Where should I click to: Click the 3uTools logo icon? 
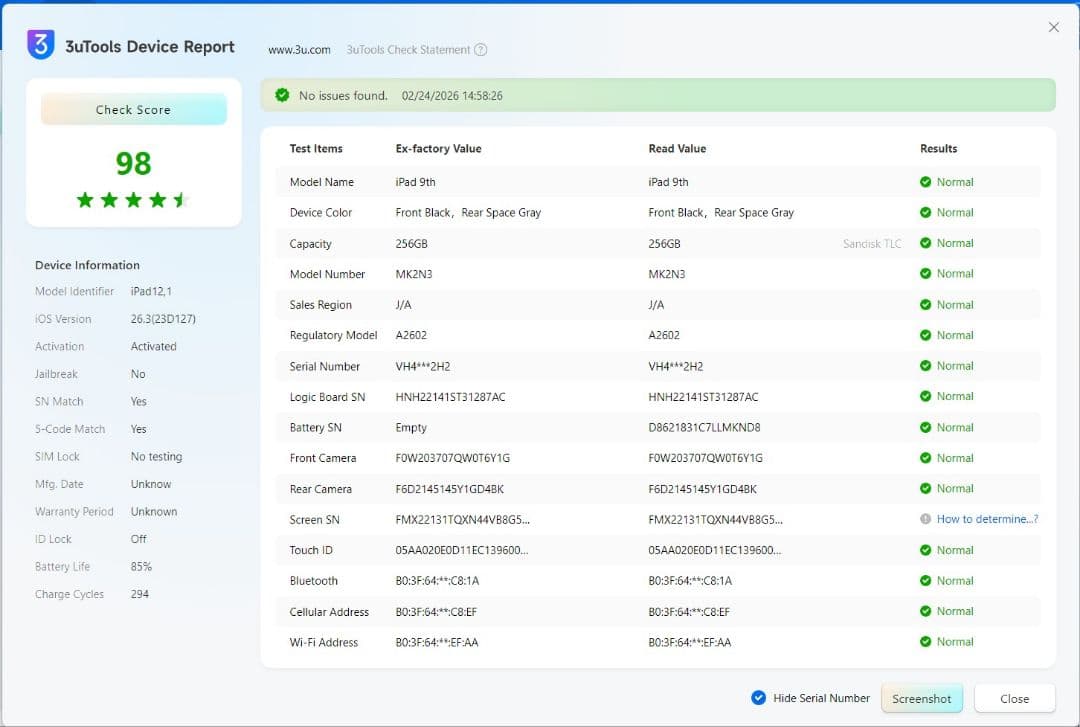tap(41, 45)
